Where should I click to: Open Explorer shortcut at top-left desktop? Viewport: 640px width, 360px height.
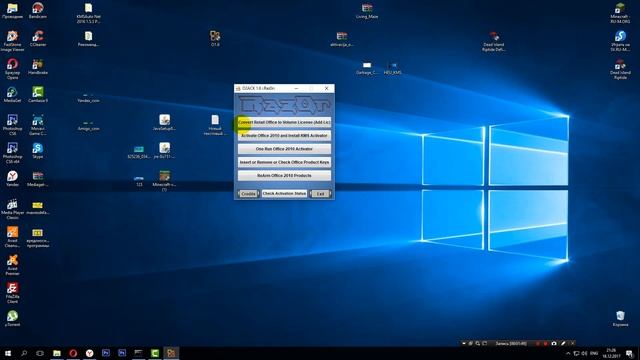point(12,10)
